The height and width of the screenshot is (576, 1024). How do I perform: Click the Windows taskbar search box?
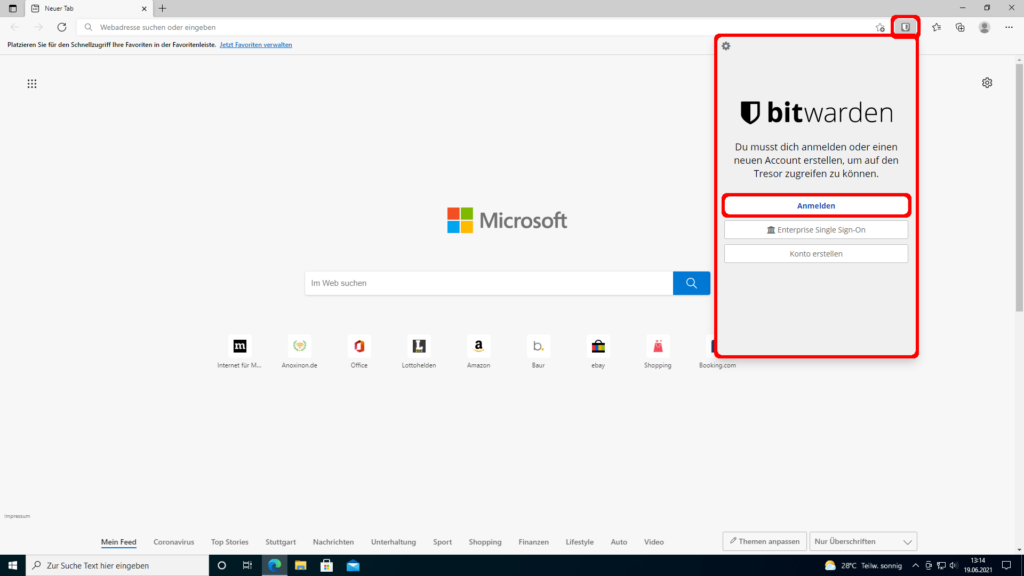118,566
